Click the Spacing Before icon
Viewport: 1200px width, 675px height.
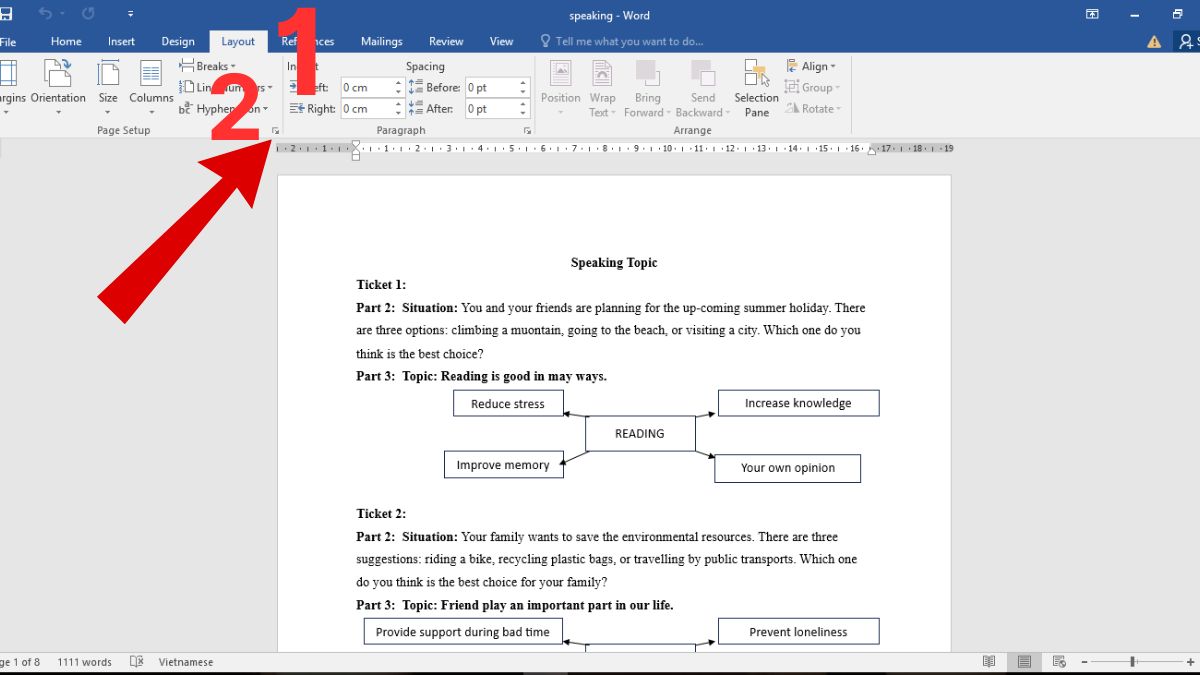[x=416, y=87]
